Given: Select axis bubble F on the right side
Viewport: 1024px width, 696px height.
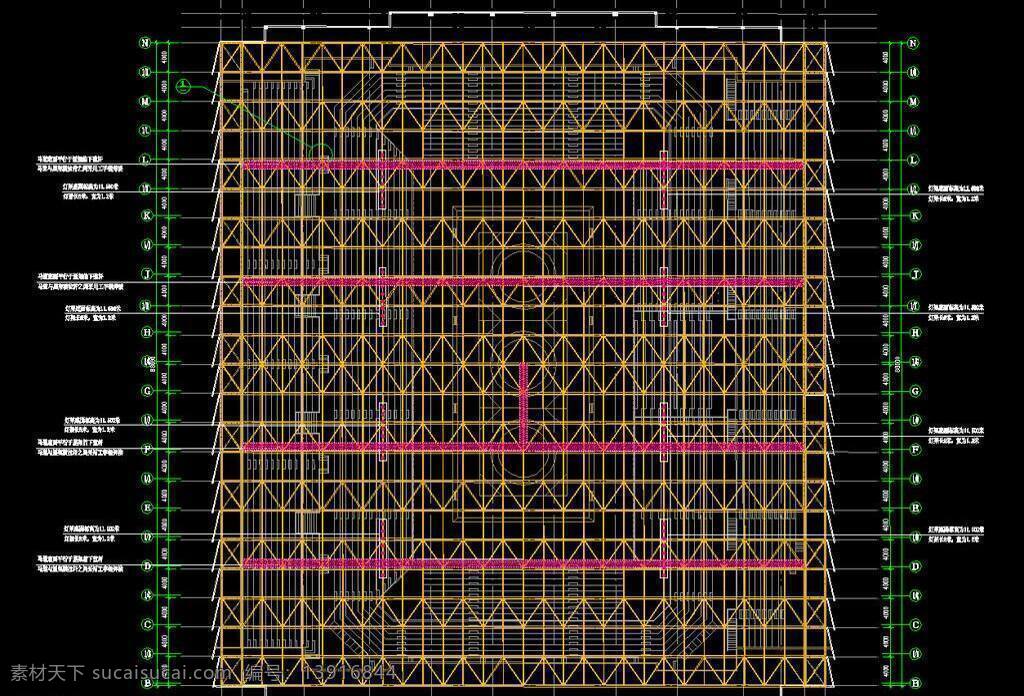Looking at the screenshot, I should [915, 449].
